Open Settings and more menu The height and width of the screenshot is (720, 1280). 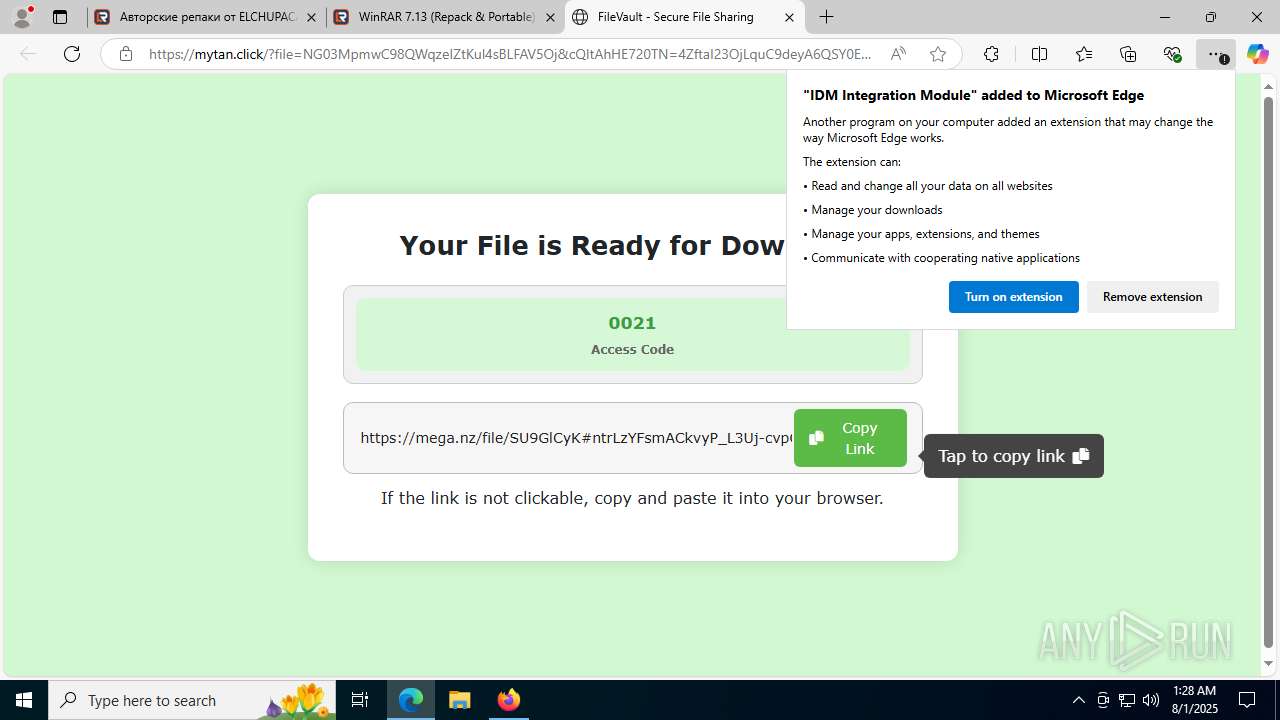[x=1216, y=54]
